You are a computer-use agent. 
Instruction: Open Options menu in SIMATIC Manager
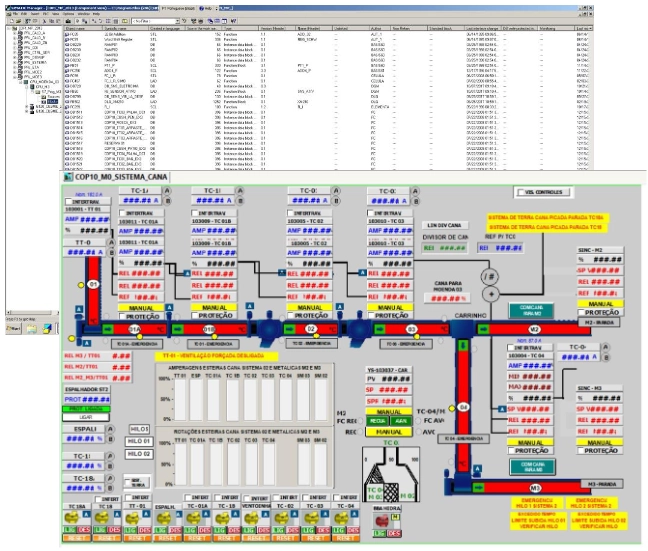(68, 14)
